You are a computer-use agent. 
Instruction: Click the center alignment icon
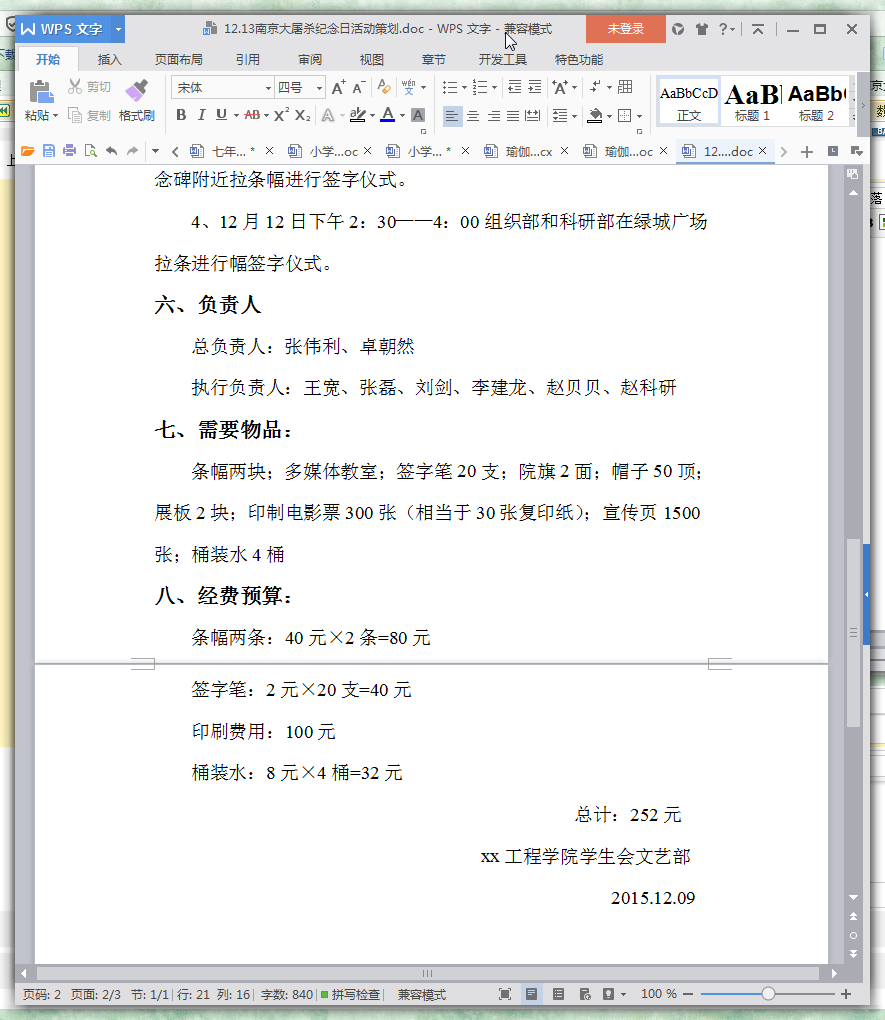[473, 116]
